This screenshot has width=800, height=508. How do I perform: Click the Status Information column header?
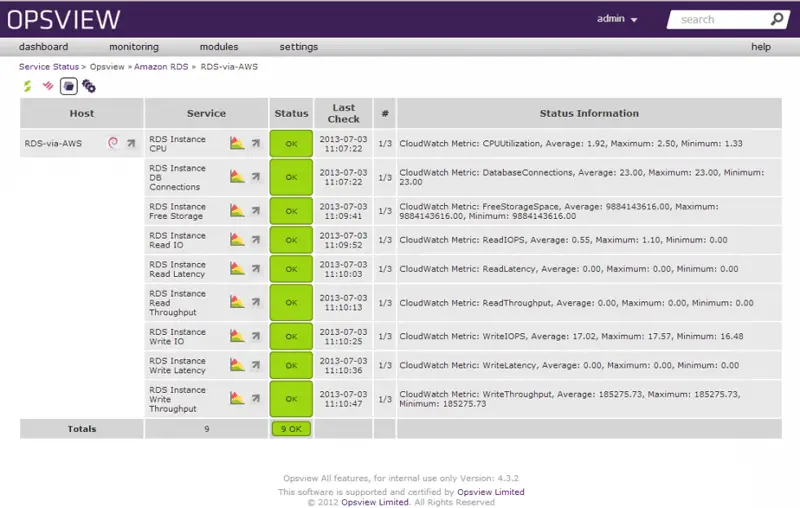click(x=589, y=113)
